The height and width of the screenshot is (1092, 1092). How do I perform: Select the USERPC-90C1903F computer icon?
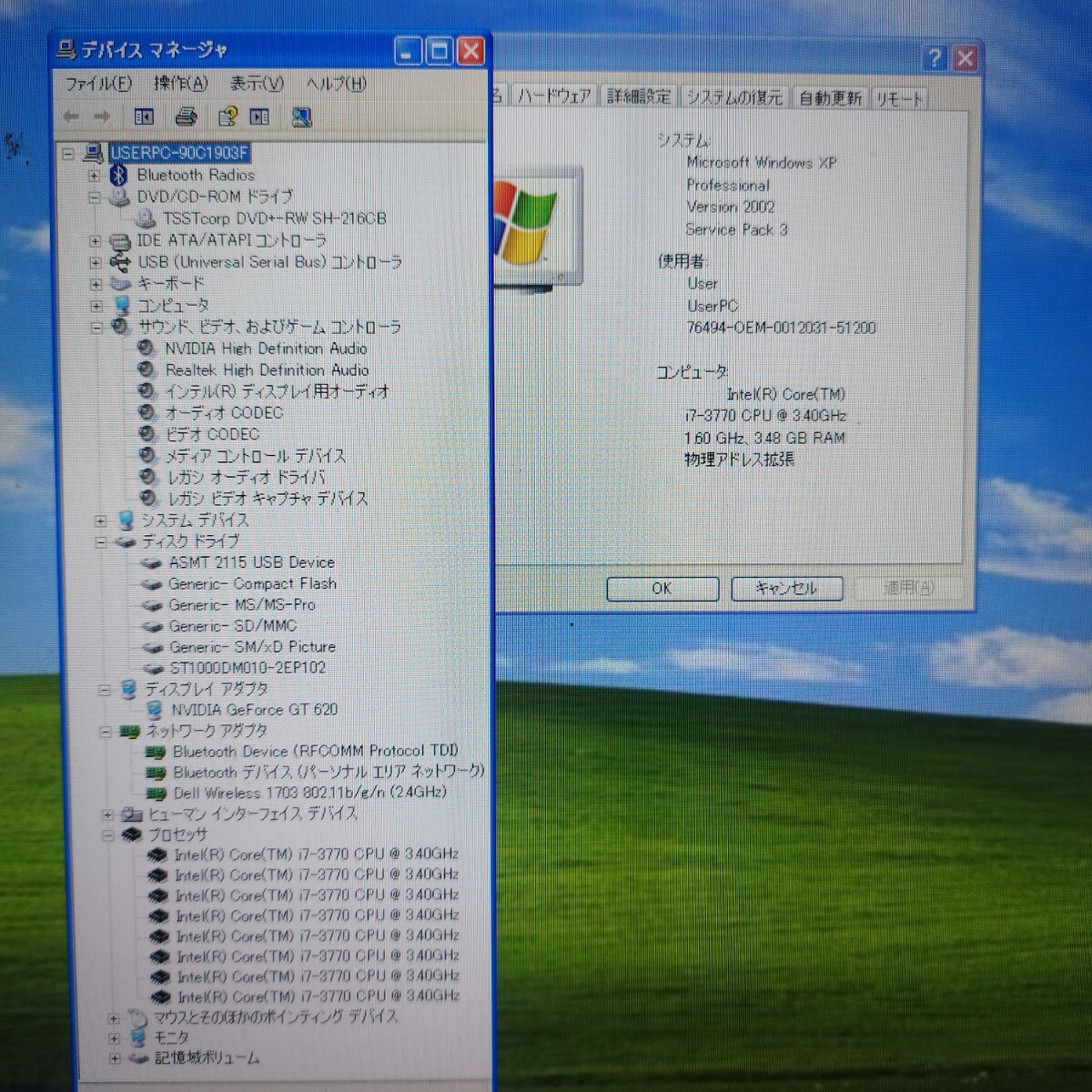coord(93,153)
